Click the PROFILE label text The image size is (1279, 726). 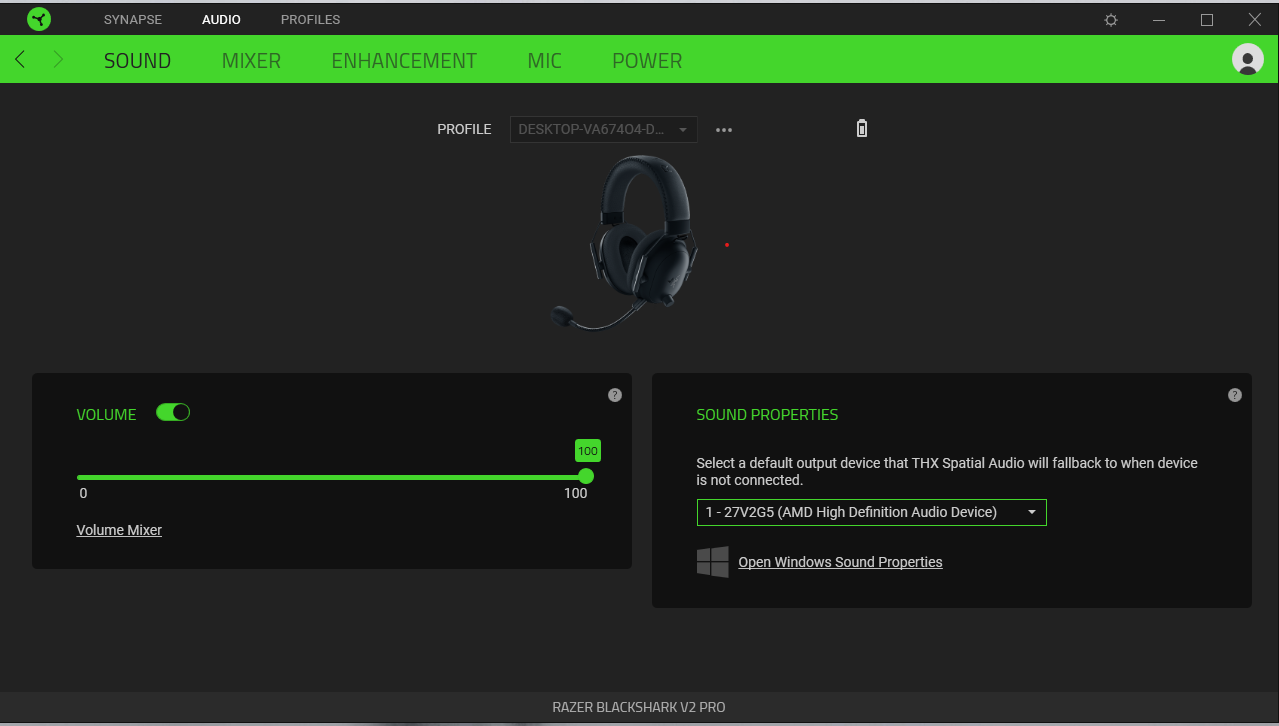tap(464, 129)
